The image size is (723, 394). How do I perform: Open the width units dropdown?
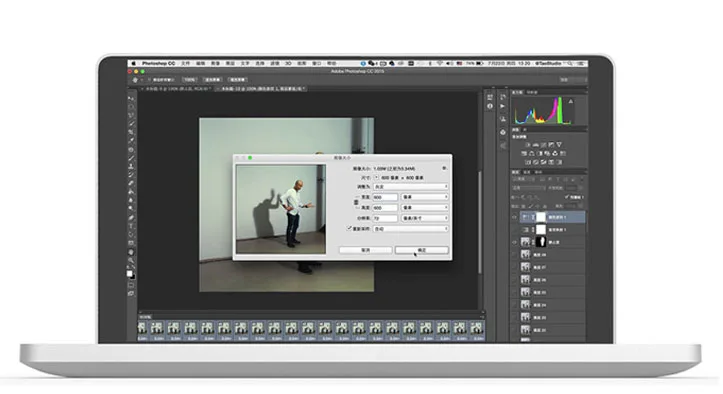tap(425, 197)
